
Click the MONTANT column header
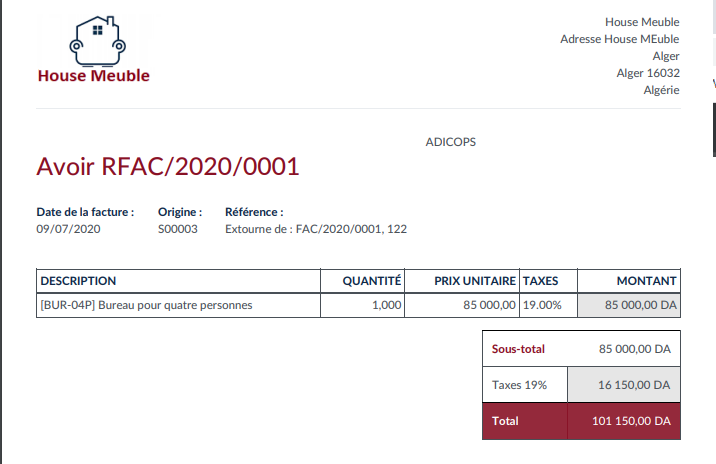(x=646, y=281)
